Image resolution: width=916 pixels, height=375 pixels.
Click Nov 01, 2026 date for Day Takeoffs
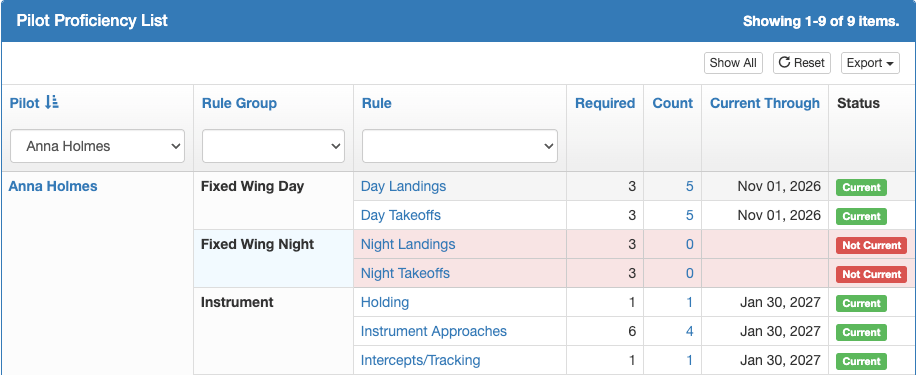click(779, 216)
